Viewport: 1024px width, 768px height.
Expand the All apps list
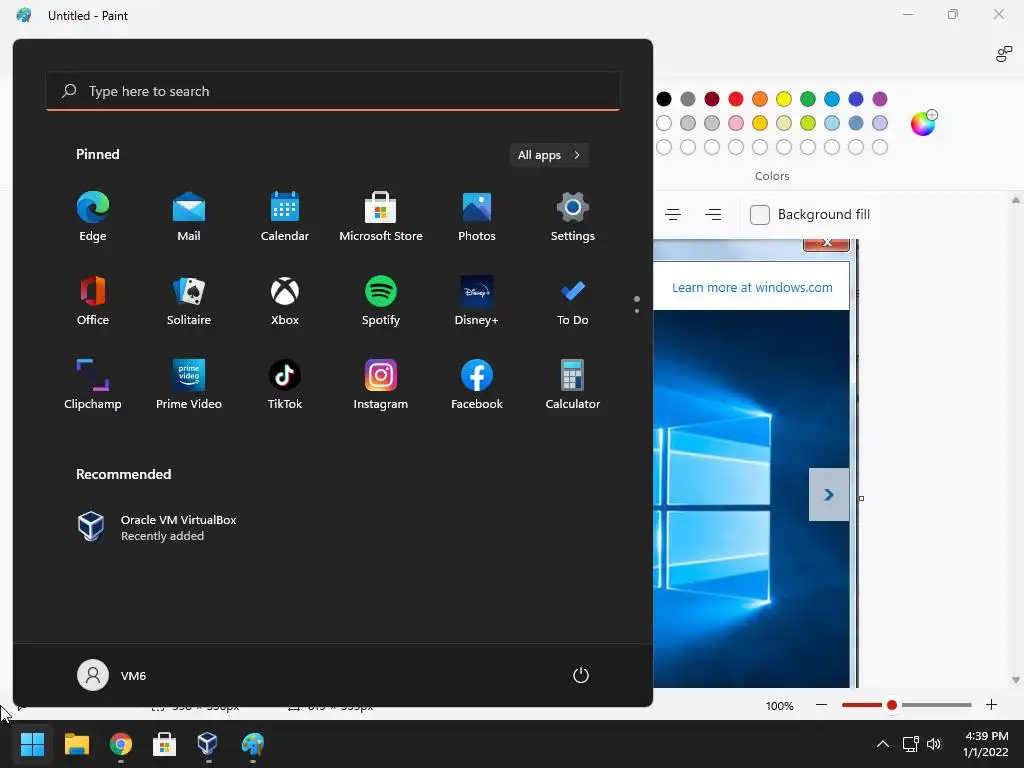(549, 155)
